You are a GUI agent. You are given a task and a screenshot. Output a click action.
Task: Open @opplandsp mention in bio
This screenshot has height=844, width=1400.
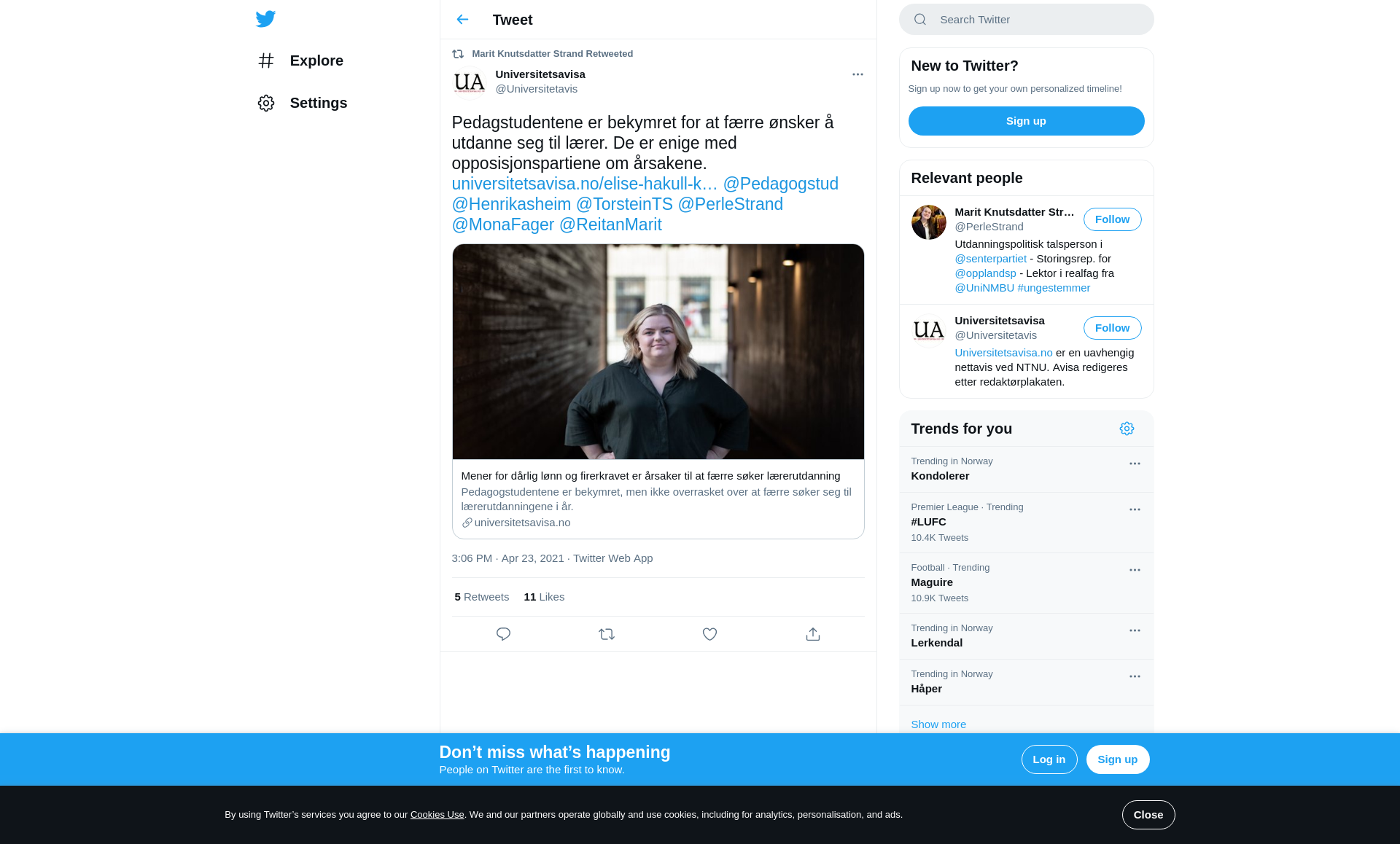click(x=985, y=273)
